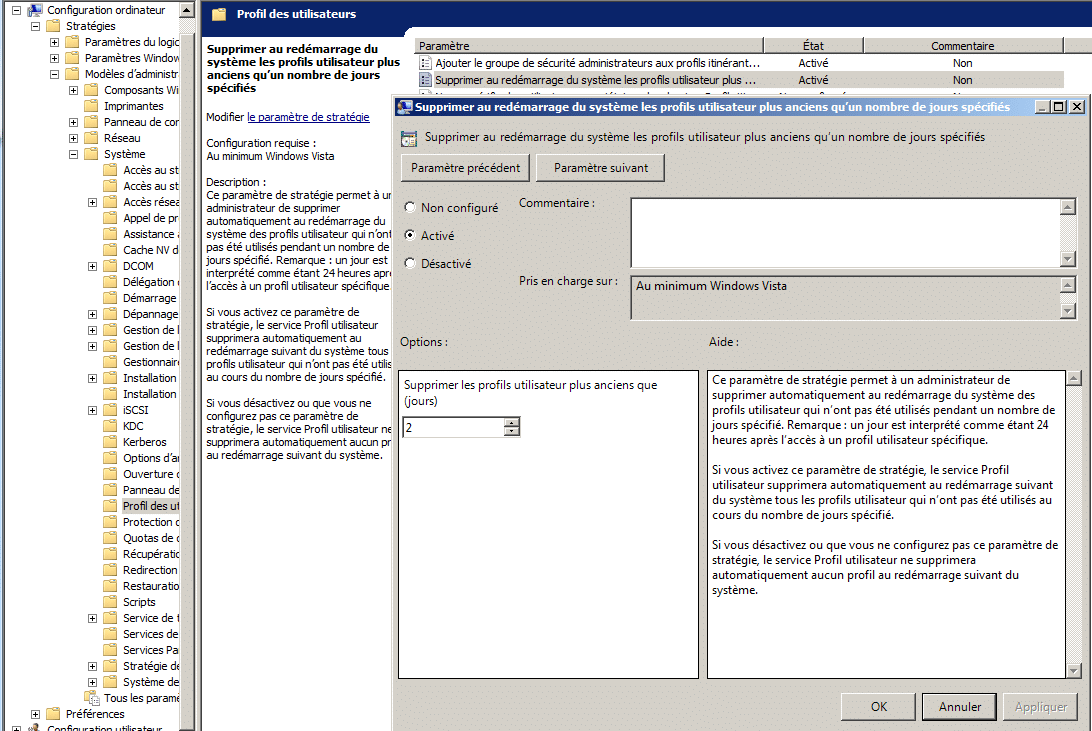Expand the Panneau de configuration node under Modèles
Viewport: 1092px width, 731px height.
73,123
